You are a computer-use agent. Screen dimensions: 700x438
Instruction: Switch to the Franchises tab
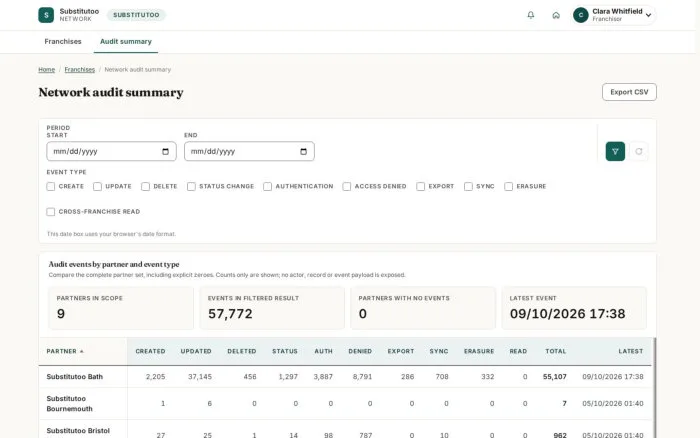tap(63, 42)
